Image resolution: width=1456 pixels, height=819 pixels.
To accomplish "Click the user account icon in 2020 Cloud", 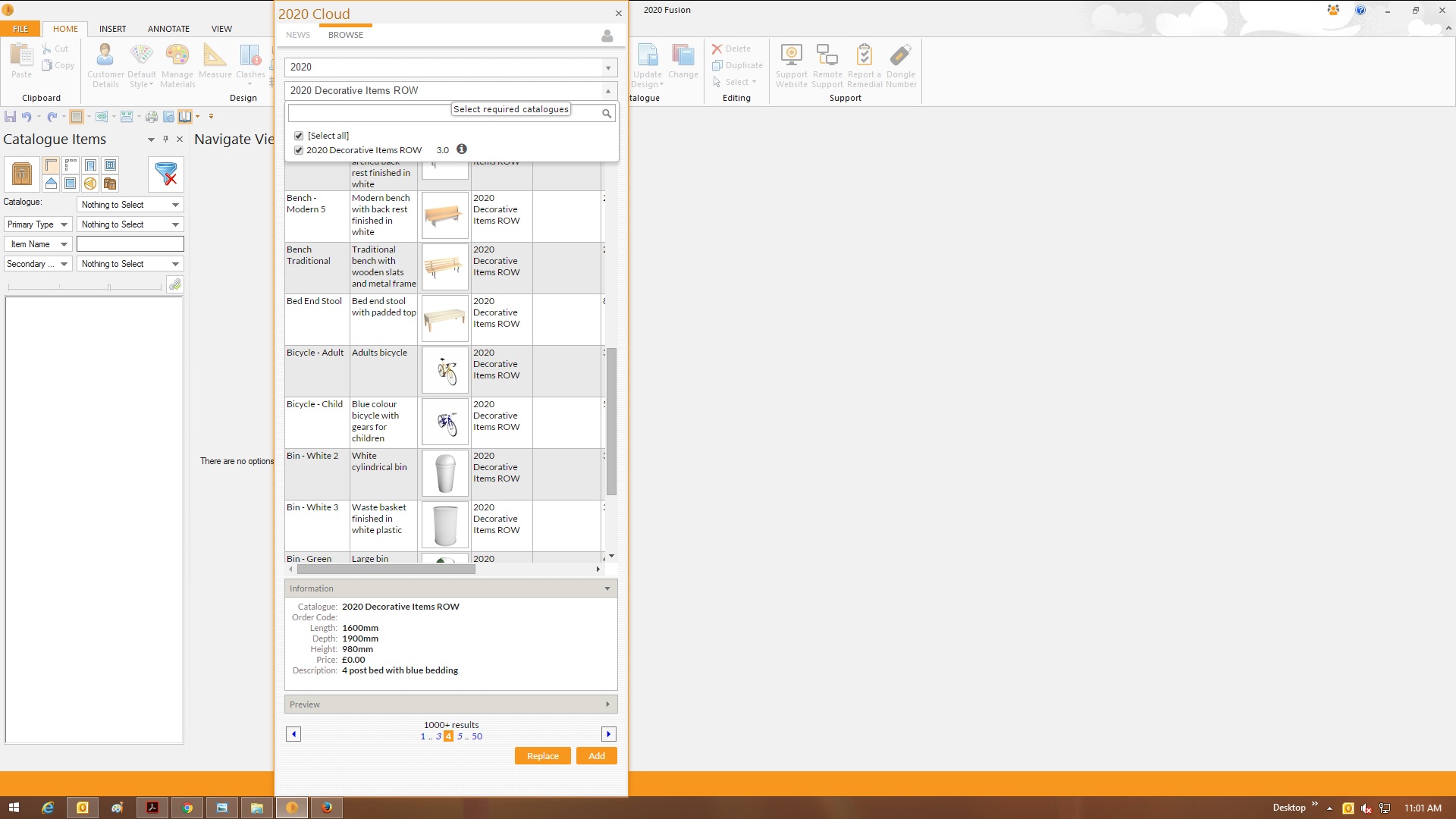I will [x=607, y=36].
